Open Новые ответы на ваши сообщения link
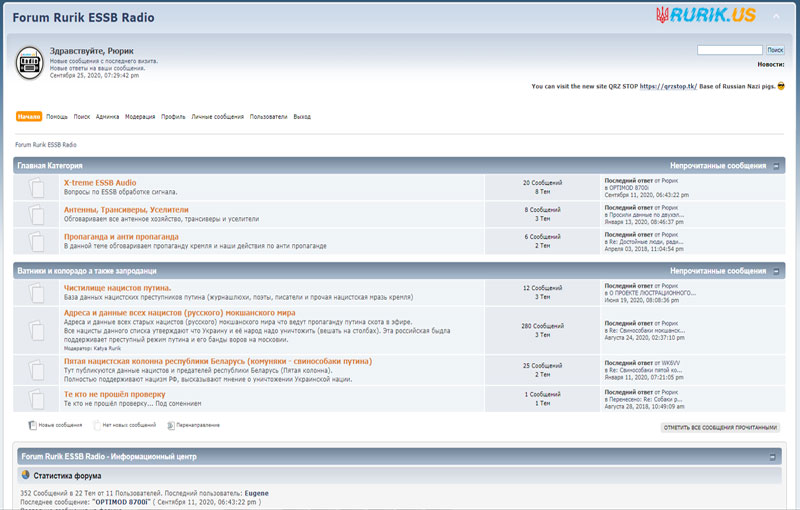The image size is (800, 510). (x=97, y=68)
